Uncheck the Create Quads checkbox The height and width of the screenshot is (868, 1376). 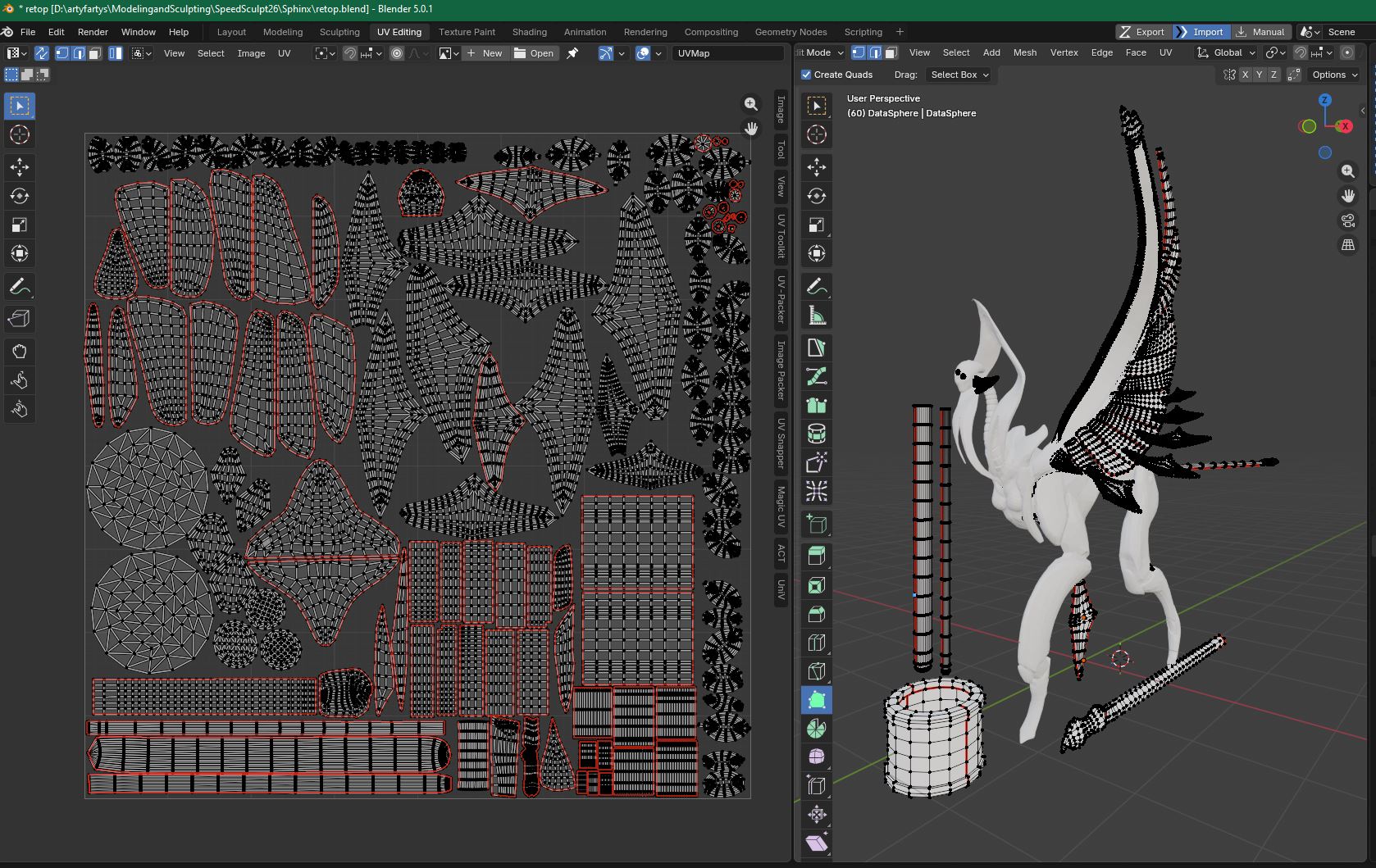click(806, 75)
